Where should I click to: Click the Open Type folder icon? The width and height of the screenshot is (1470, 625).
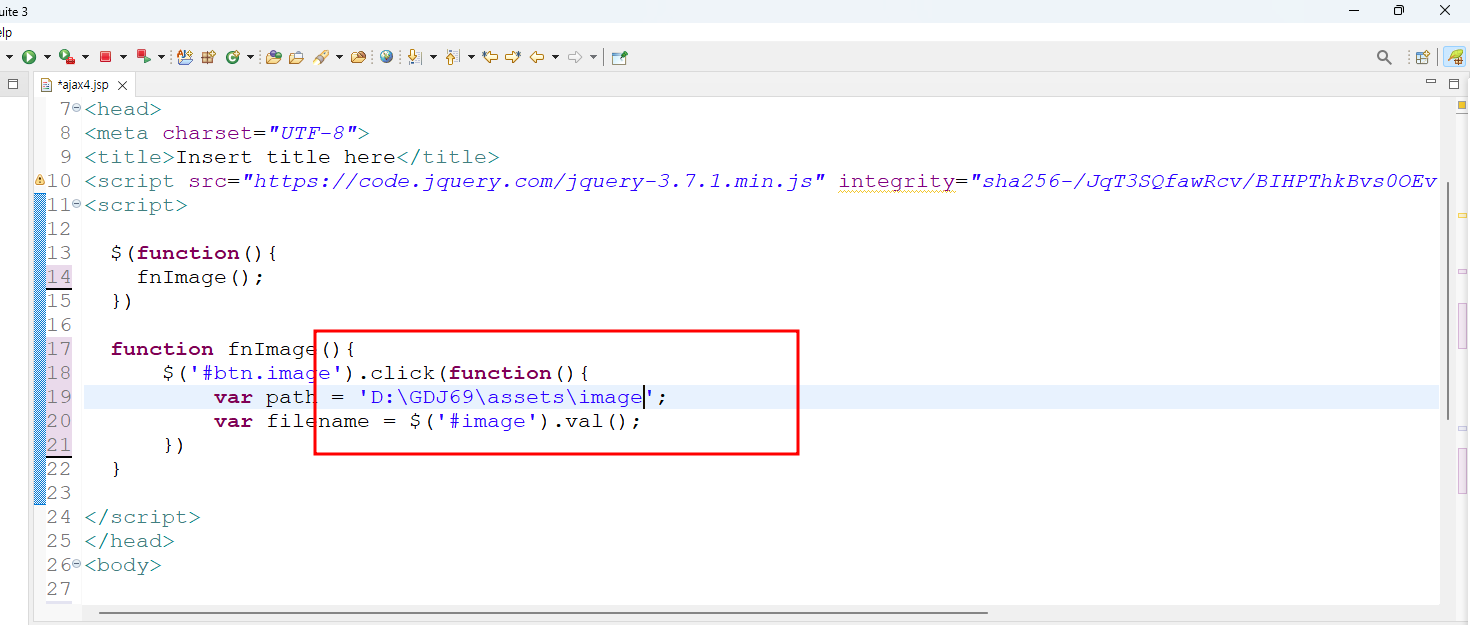[273, 57]
